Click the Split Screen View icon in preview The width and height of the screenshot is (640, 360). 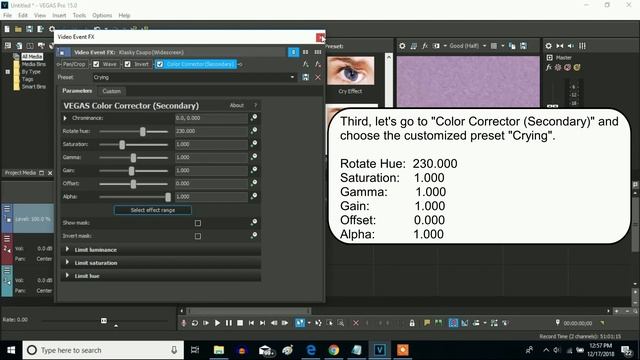(x=436, y=46)
